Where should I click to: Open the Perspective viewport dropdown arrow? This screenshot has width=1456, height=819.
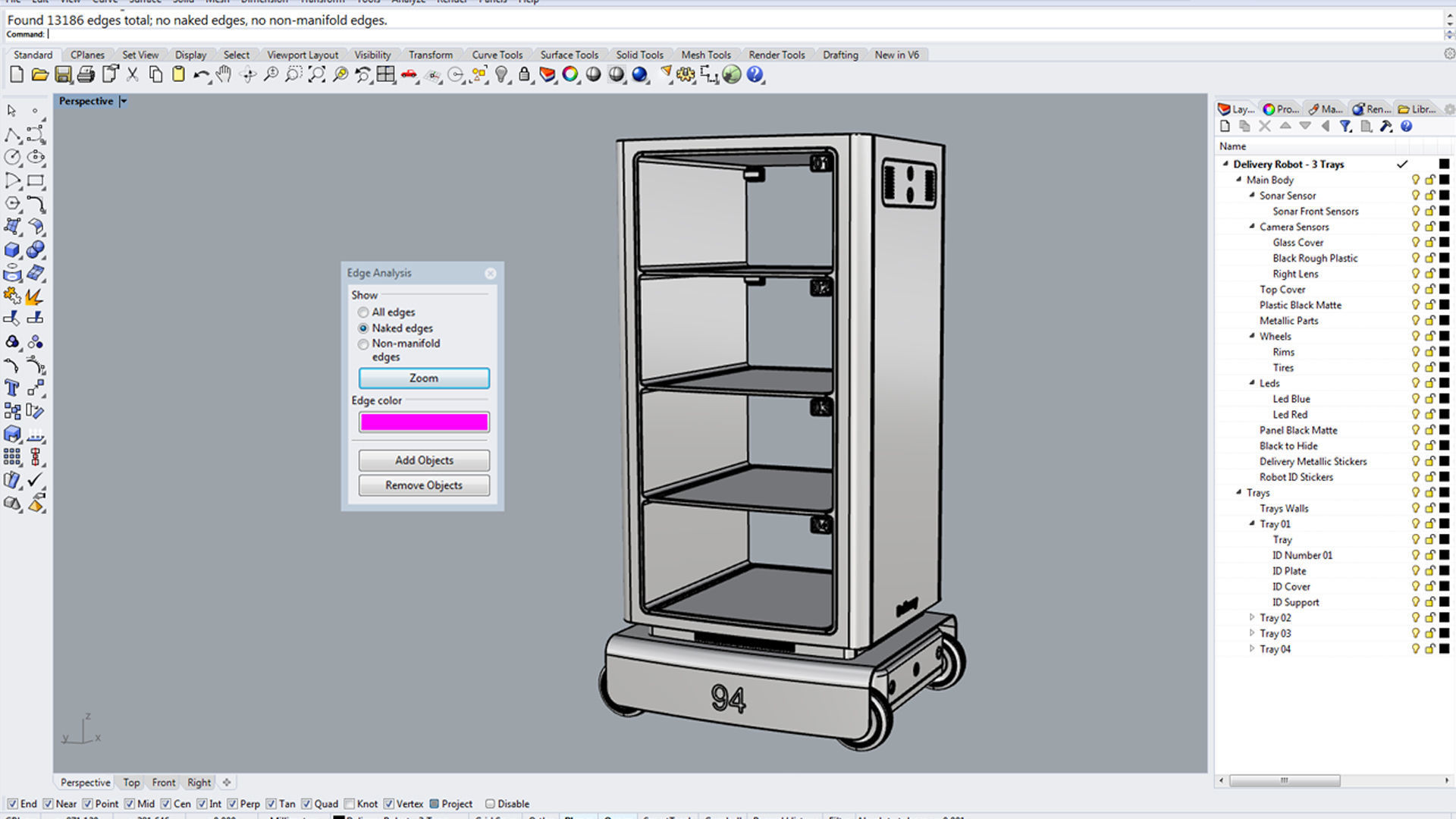(124, 101)
